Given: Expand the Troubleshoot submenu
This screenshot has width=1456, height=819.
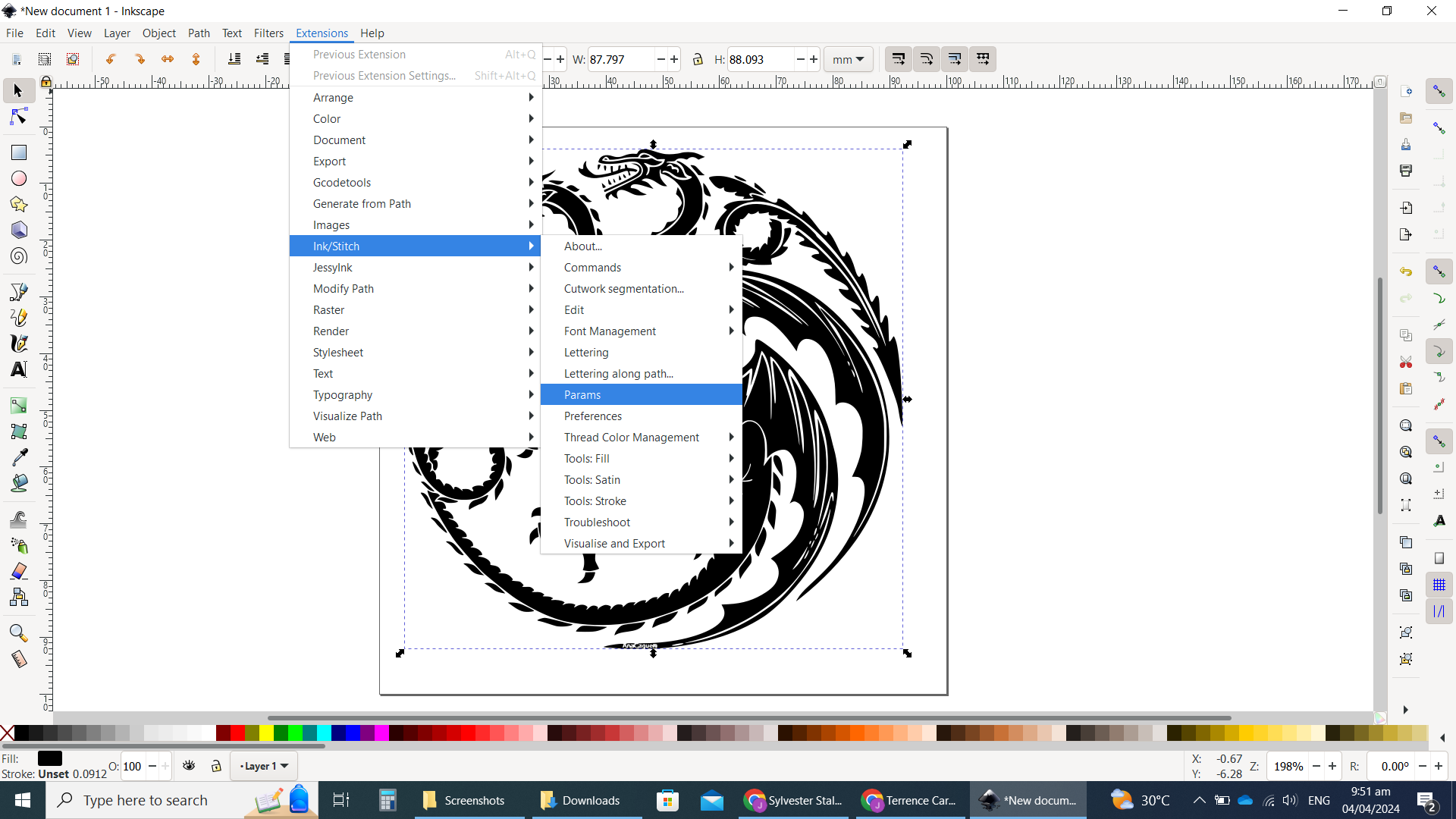Looking at the screenshot, I should (642, 522).
